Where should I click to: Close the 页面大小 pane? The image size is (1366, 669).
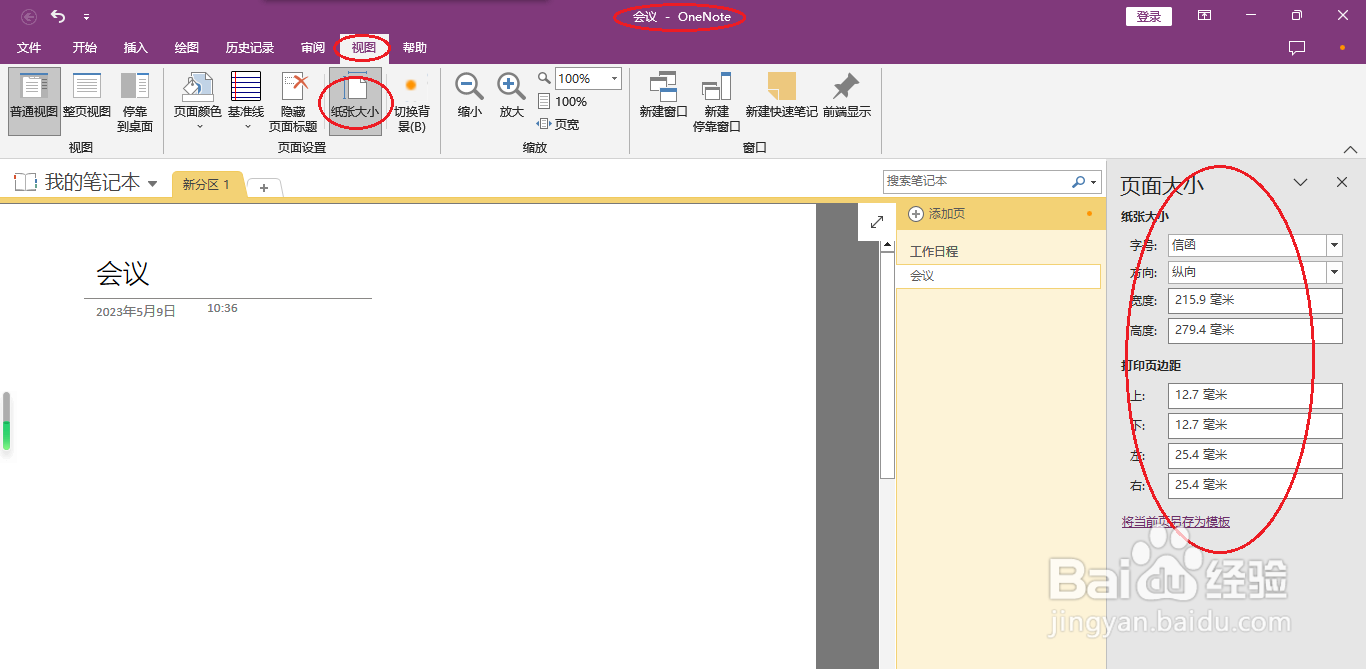pos(1343,182)
